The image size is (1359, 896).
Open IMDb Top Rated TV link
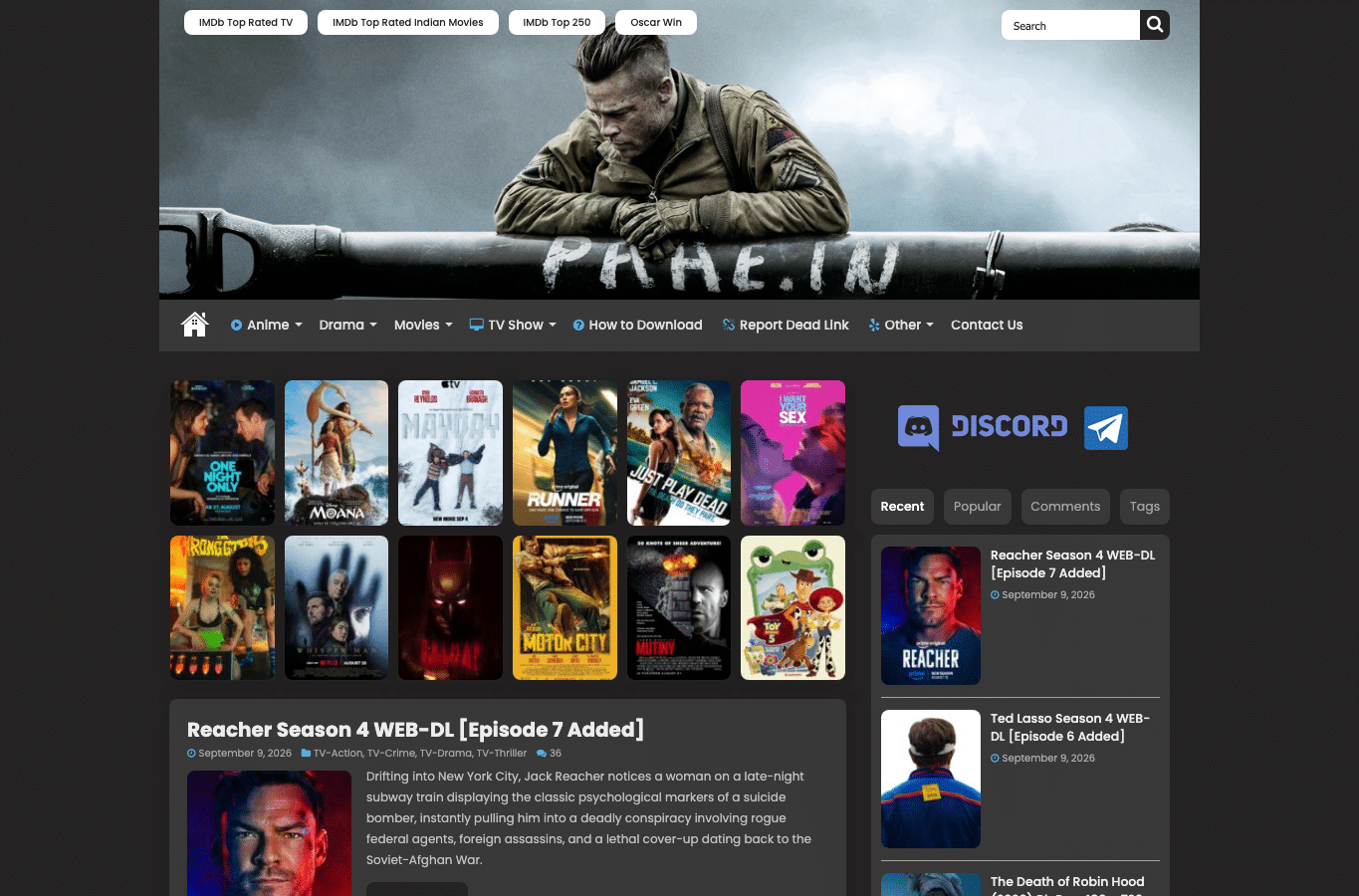point(246,22)
